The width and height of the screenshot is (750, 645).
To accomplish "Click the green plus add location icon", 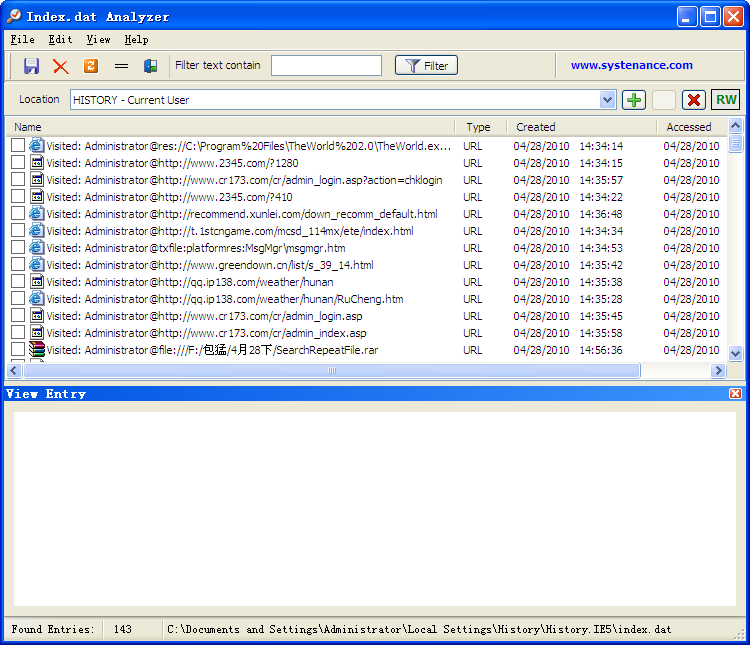I will tap(634, 100).
